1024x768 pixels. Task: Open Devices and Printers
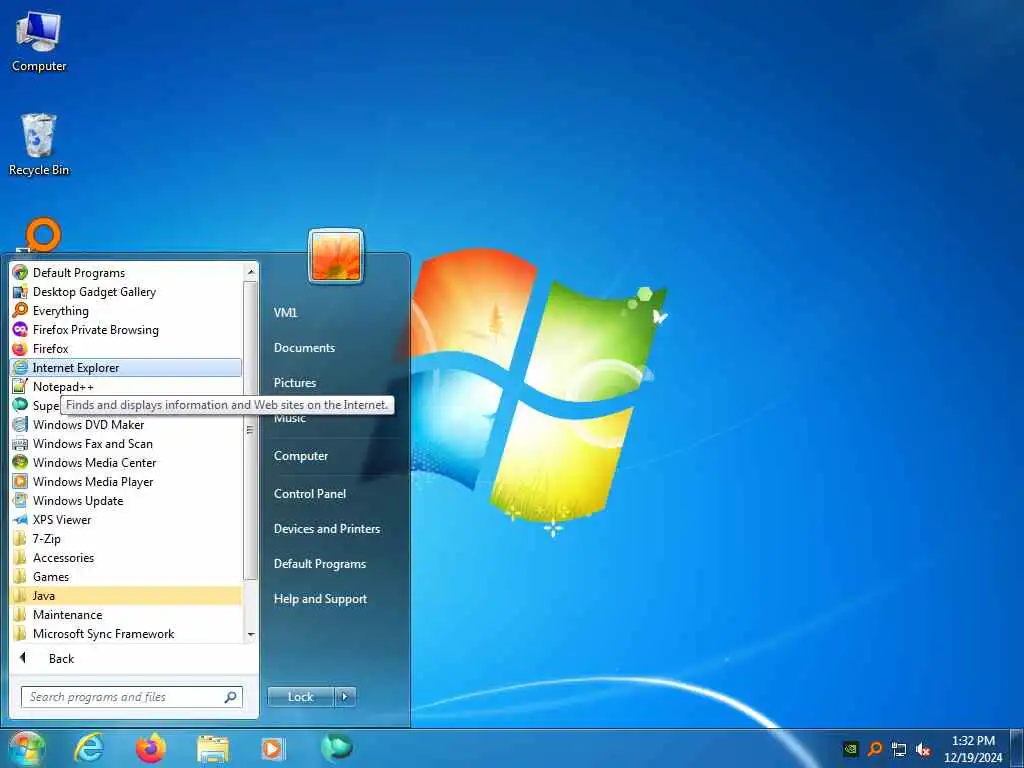327,528
